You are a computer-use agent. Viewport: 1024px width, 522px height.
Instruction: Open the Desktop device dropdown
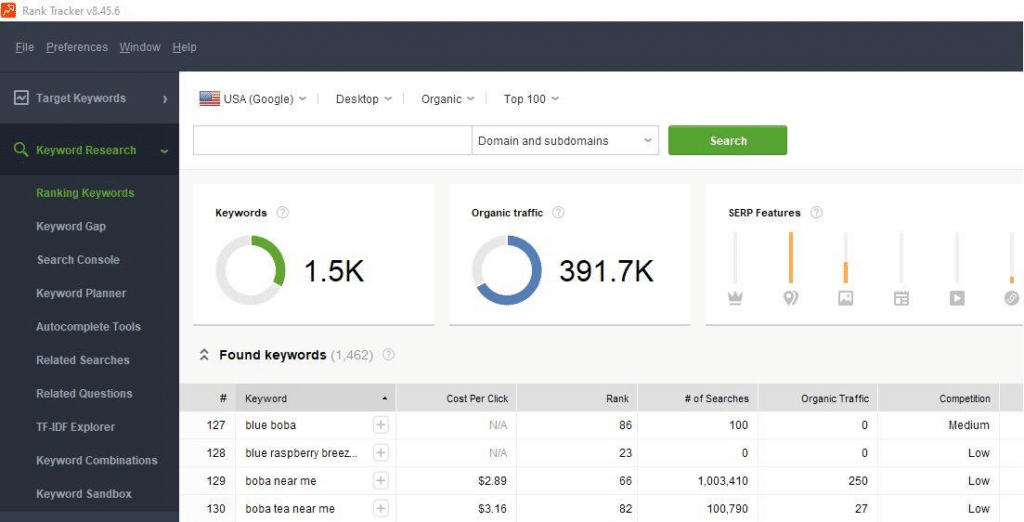click(x=364, y=99)
